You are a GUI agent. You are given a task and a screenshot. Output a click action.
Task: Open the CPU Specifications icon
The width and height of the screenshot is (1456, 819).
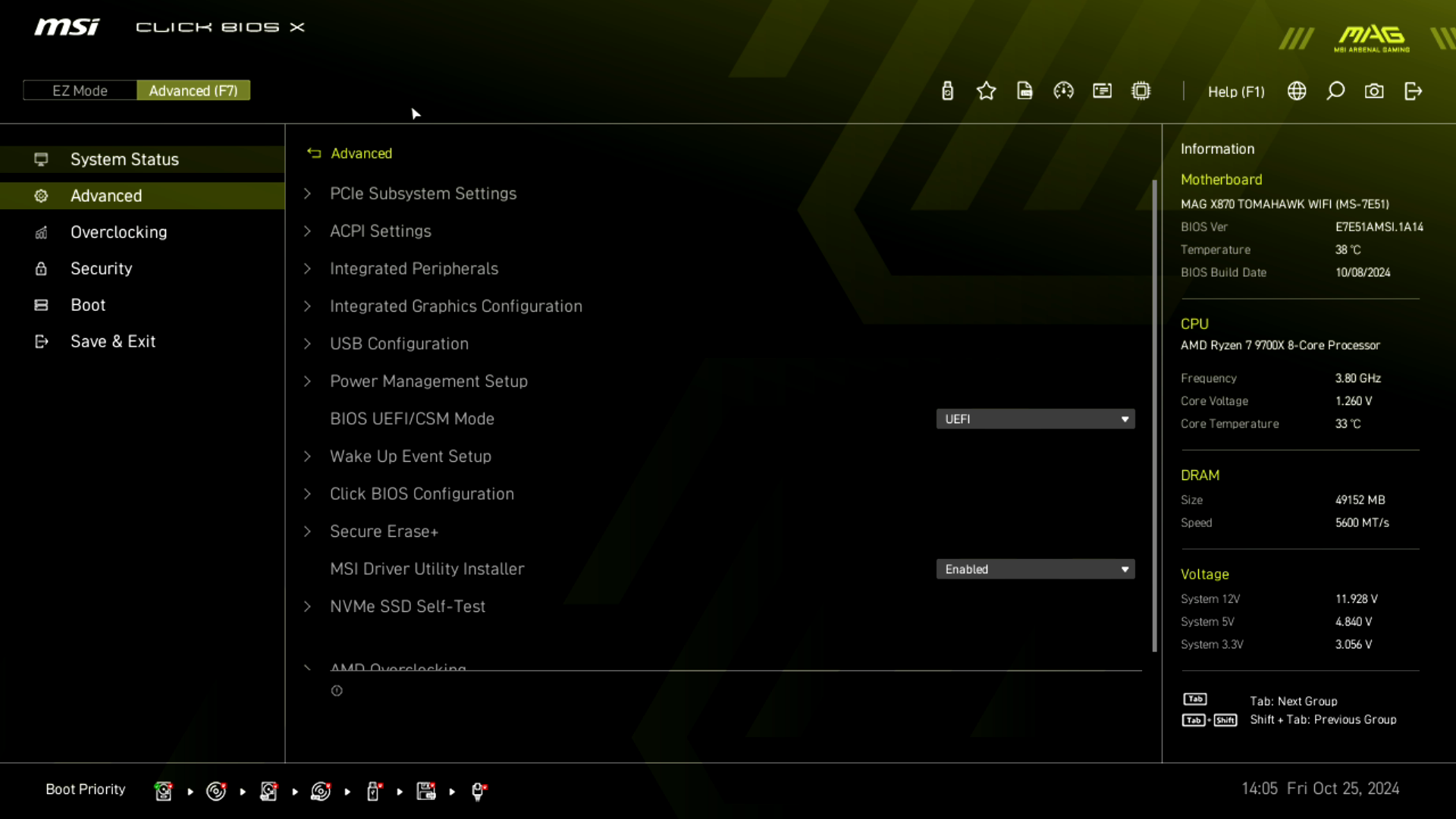coord(1140,91)
